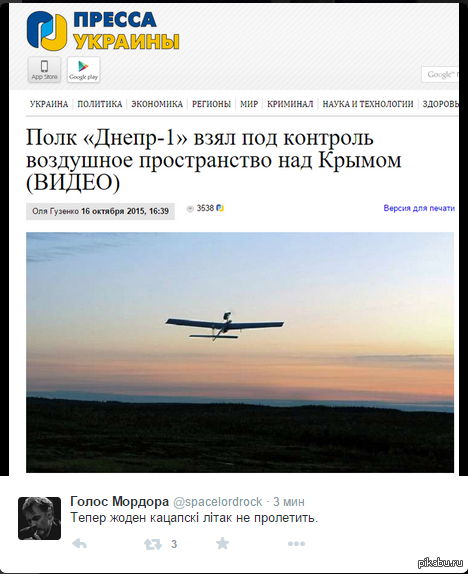Click the Версия для печати link
Screen dimensions: 468x574
click(419, 208)
